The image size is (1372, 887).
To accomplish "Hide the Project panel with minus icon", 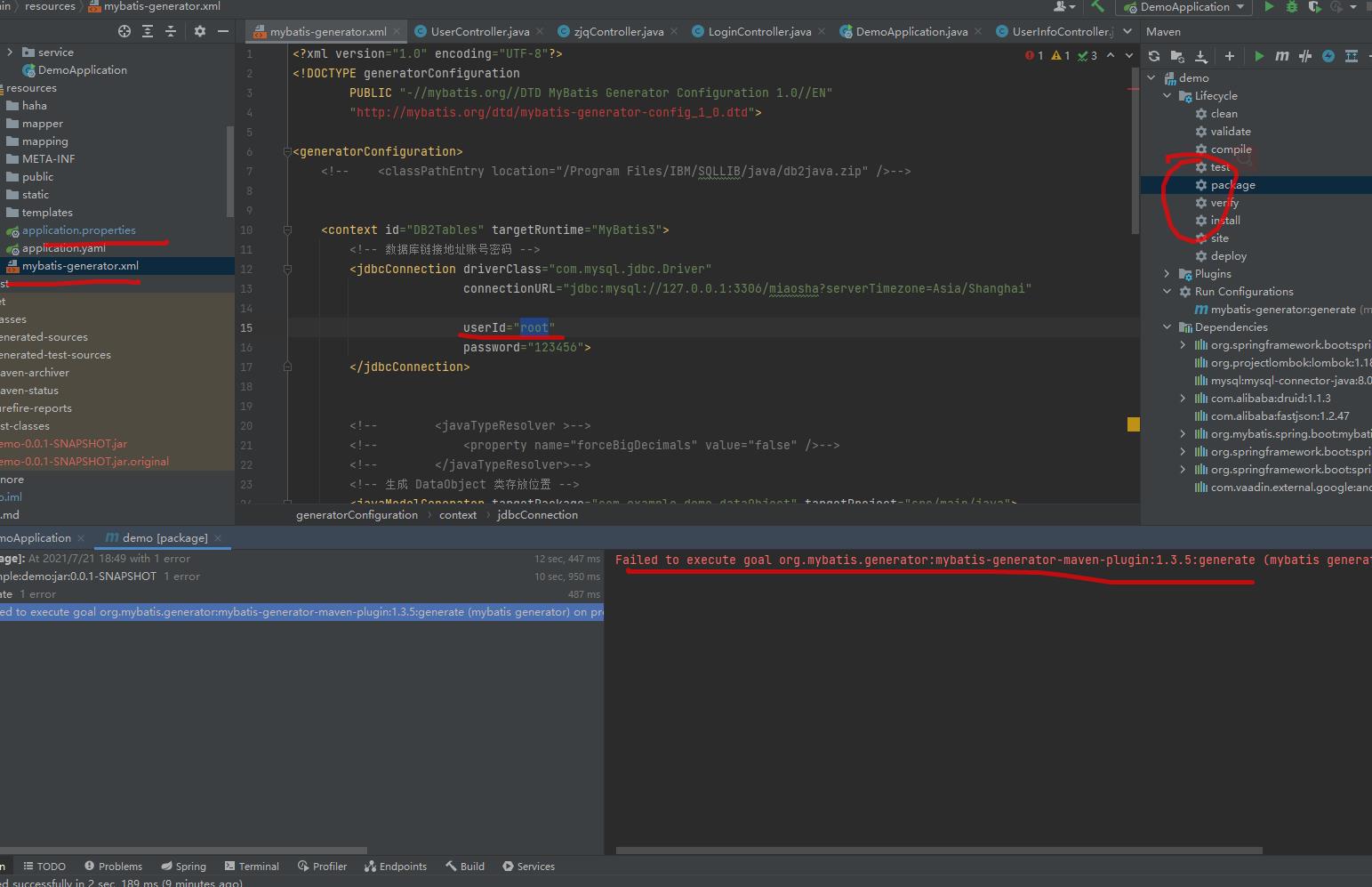I will (223, 31).
